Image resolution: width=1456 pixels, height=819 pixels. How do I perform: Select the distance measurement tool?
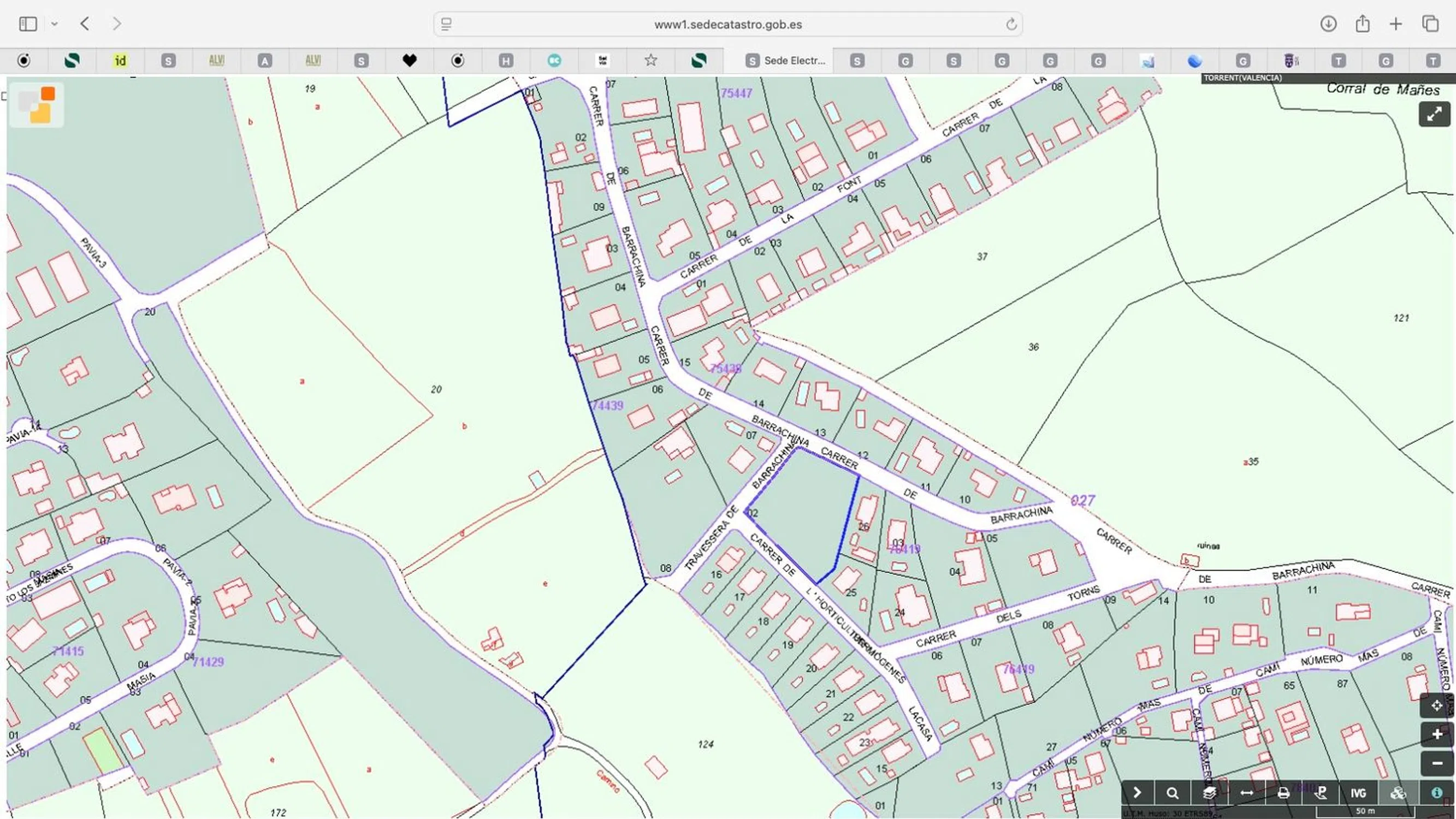click(x=1246, y=793)
